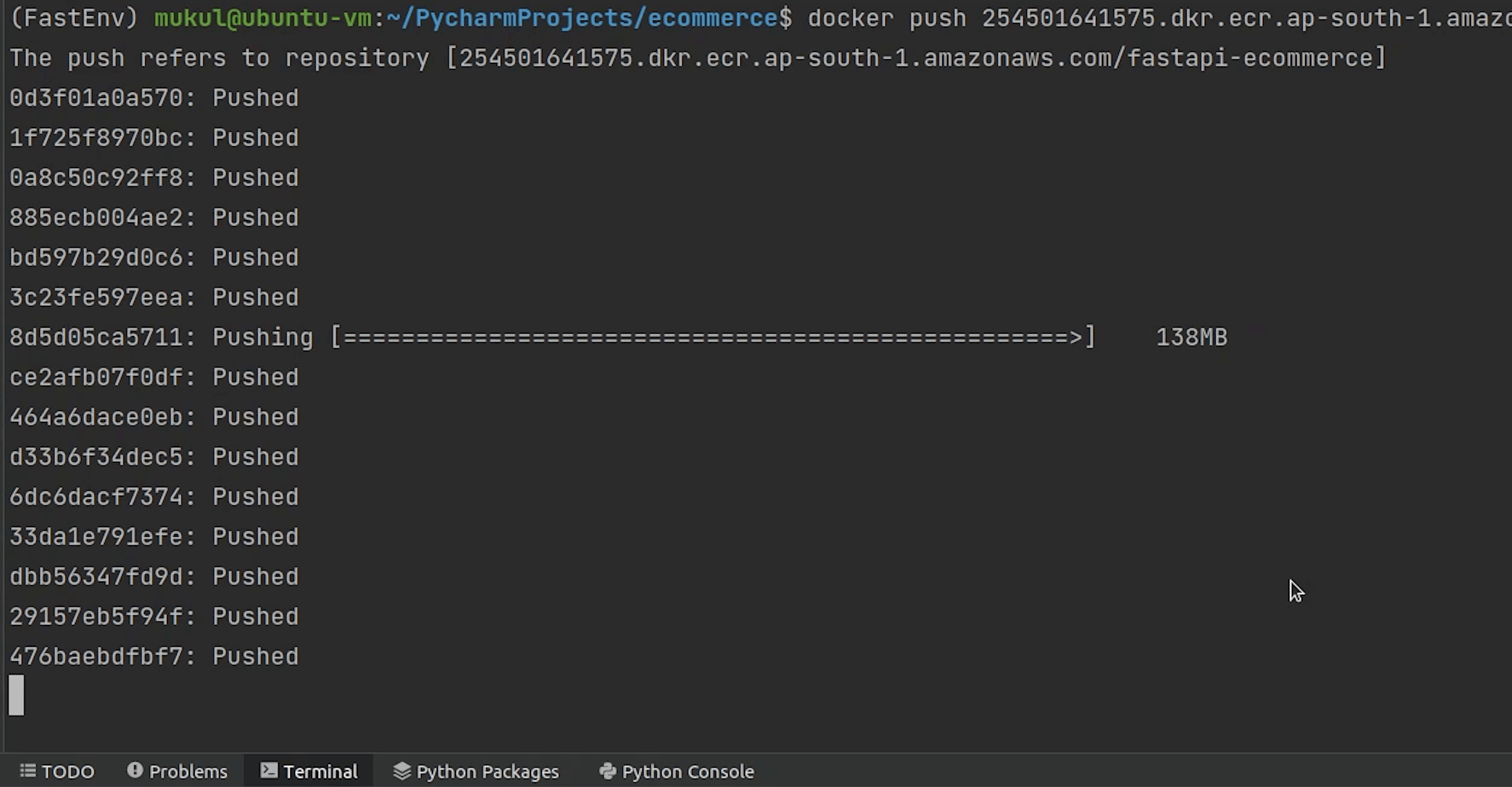Click the 138MB upload size text
Viewport: 1512px width, 787px height.
point(1191,337)
